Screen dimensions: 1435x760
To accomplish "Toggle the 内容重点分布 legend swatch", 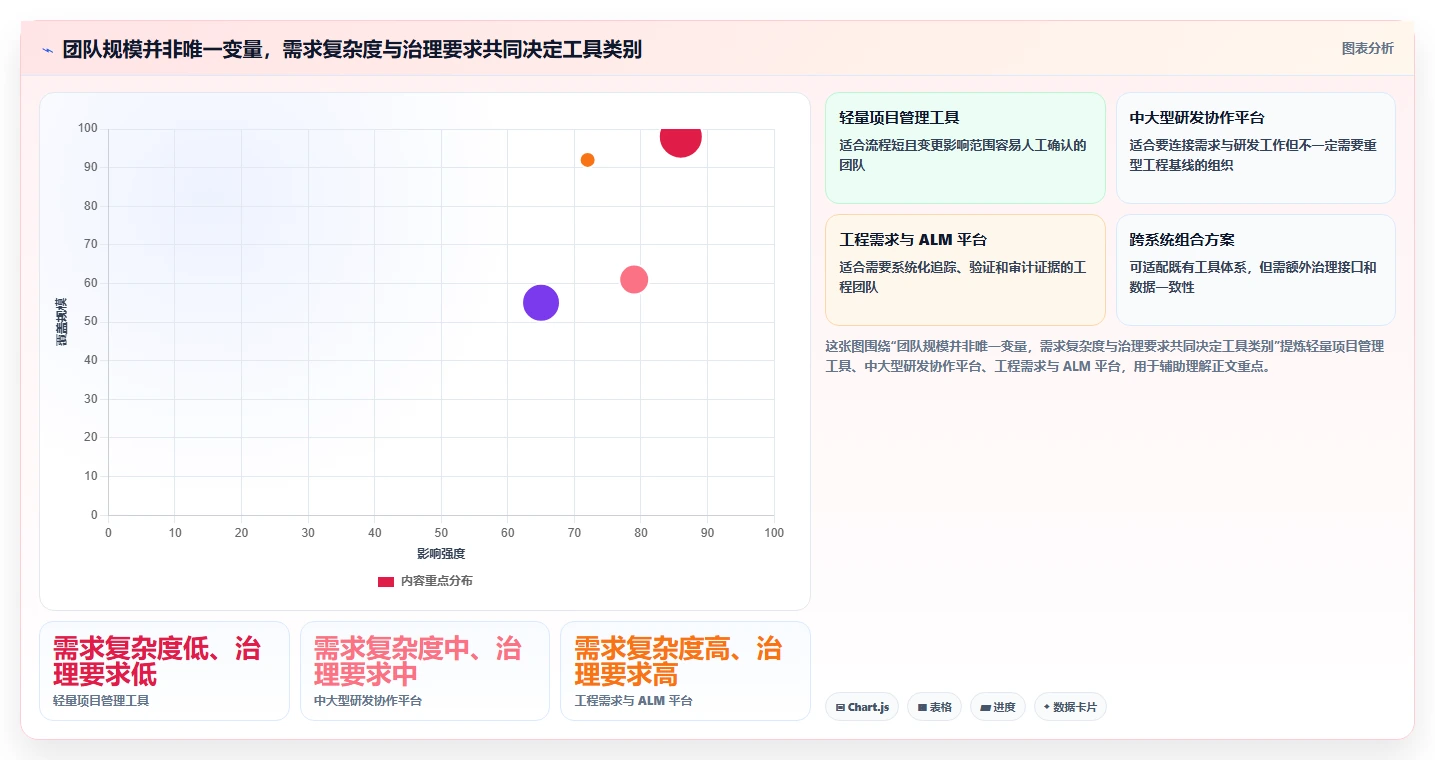I will coord(386,581).
